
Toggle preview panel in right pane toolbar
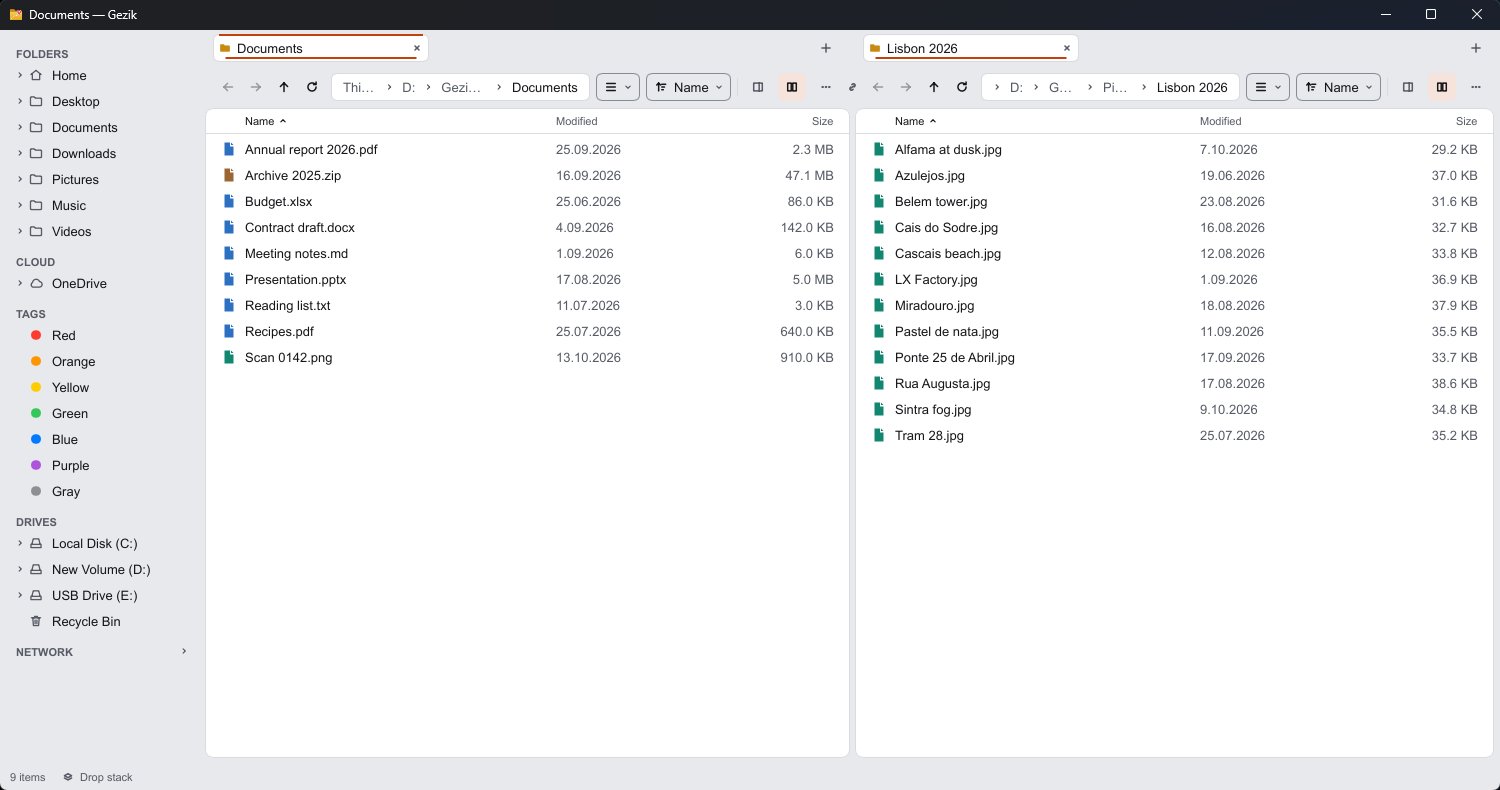tap(1408, 87)
